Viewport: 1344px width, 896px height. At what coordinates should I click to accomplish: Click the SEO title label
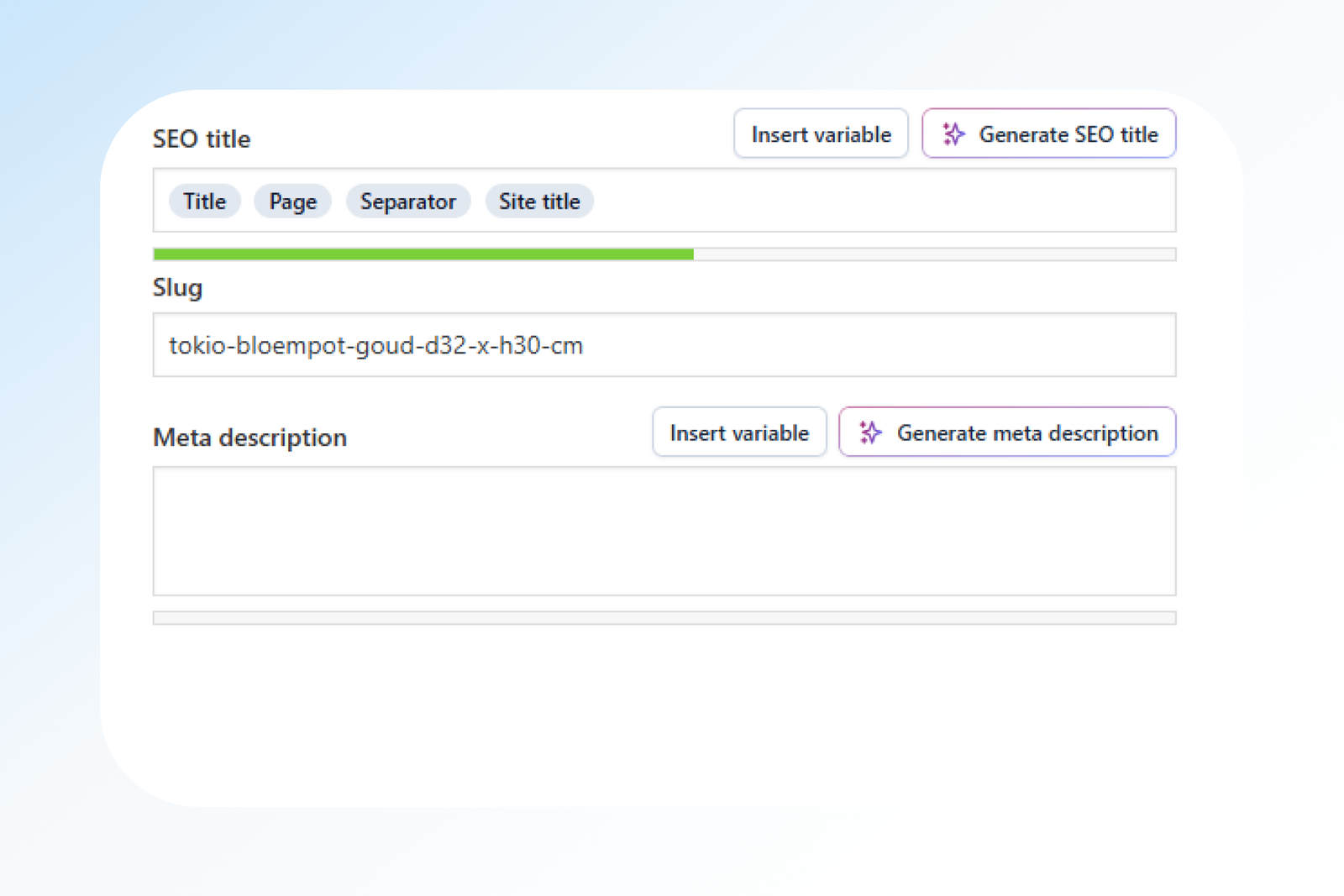coord(202,139)
